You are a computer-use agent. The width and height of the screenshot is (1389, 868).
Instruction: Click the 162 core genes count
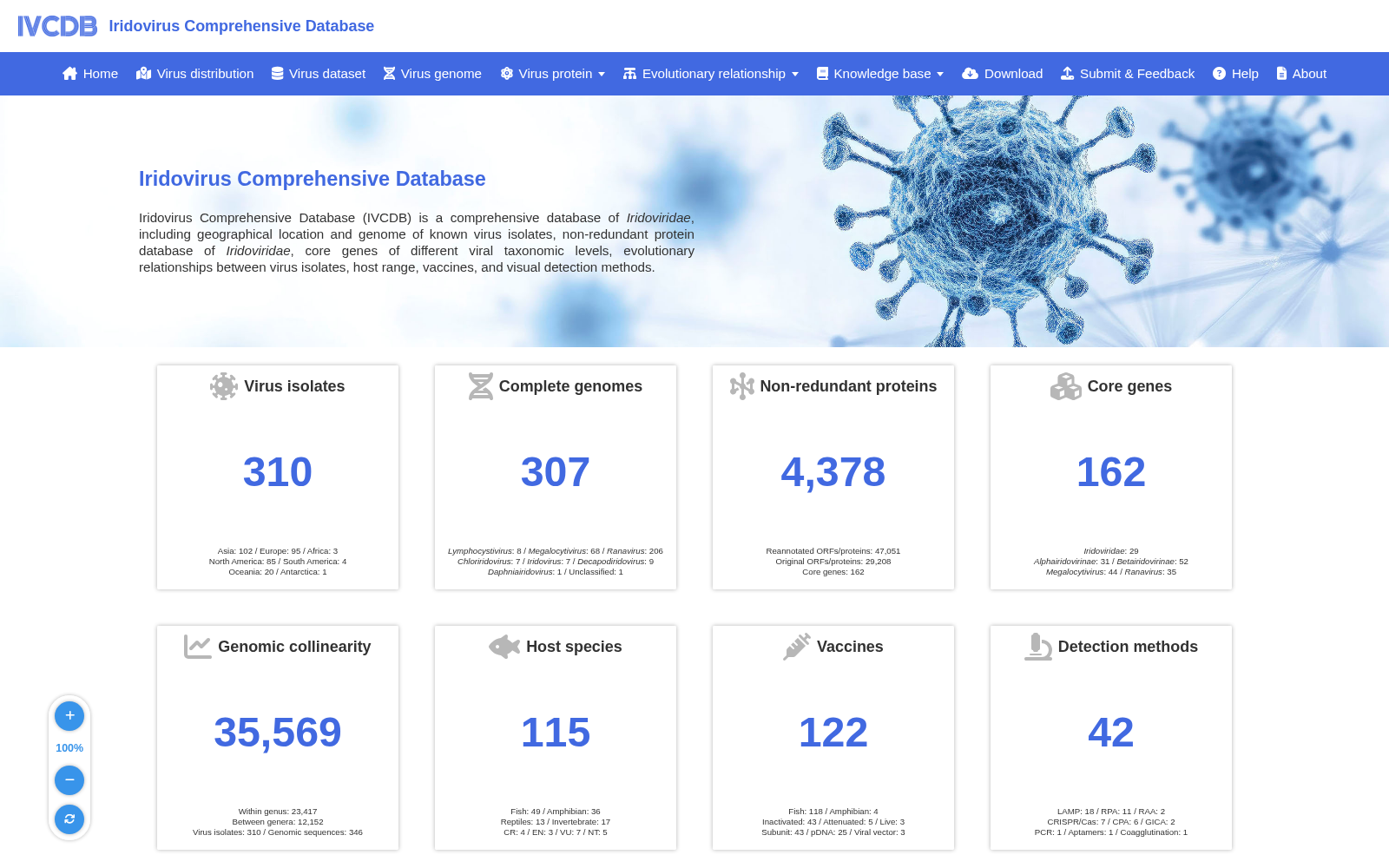(1111, 472)
